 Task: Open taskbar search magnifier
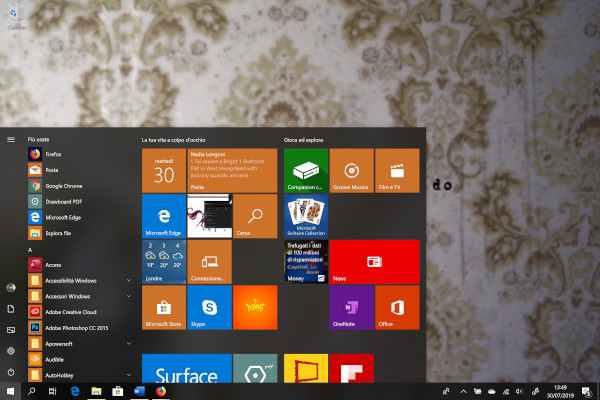click(x=31, y=391)
